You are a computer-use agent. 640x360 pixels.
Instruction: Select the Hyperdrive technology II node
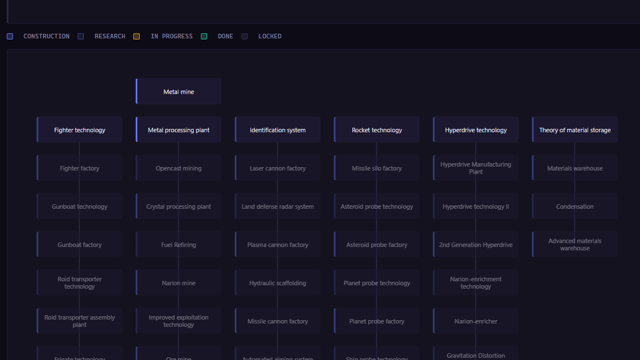[476, 207]
